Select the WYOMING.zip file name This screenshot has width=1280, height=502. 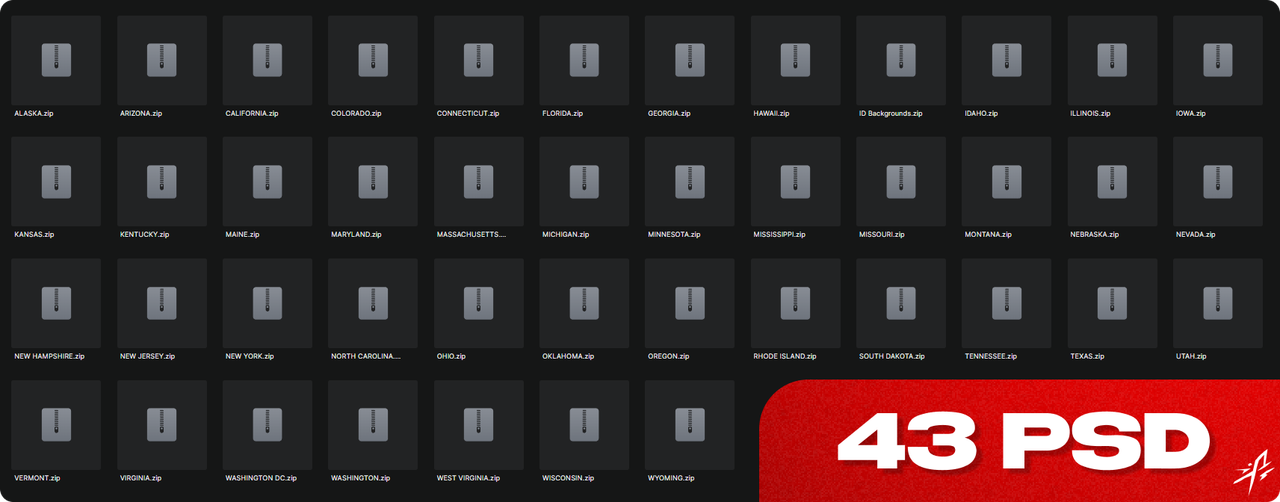(671, 478)
